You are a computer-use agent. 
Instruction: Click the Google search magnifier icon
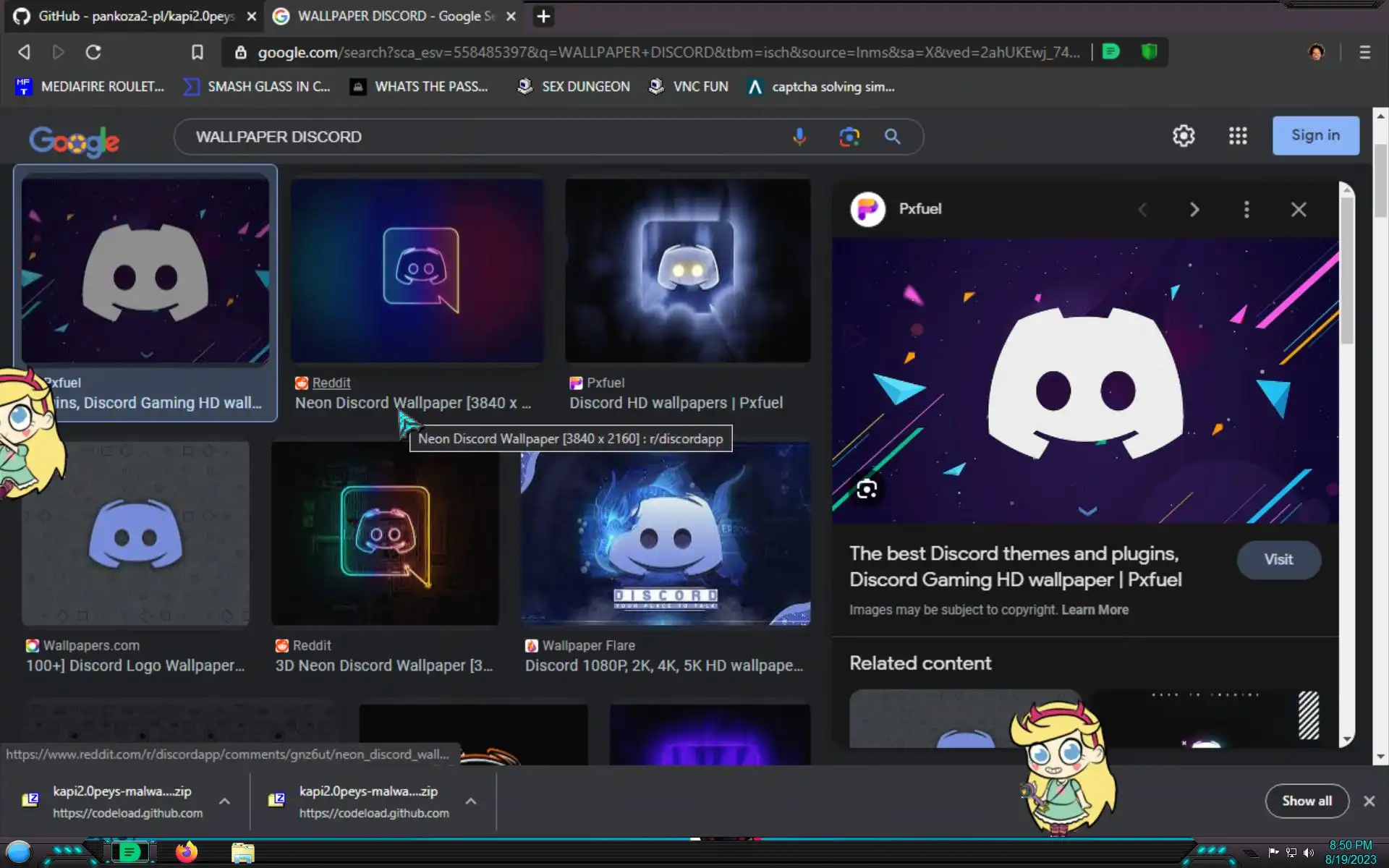[x=892, y=137]
